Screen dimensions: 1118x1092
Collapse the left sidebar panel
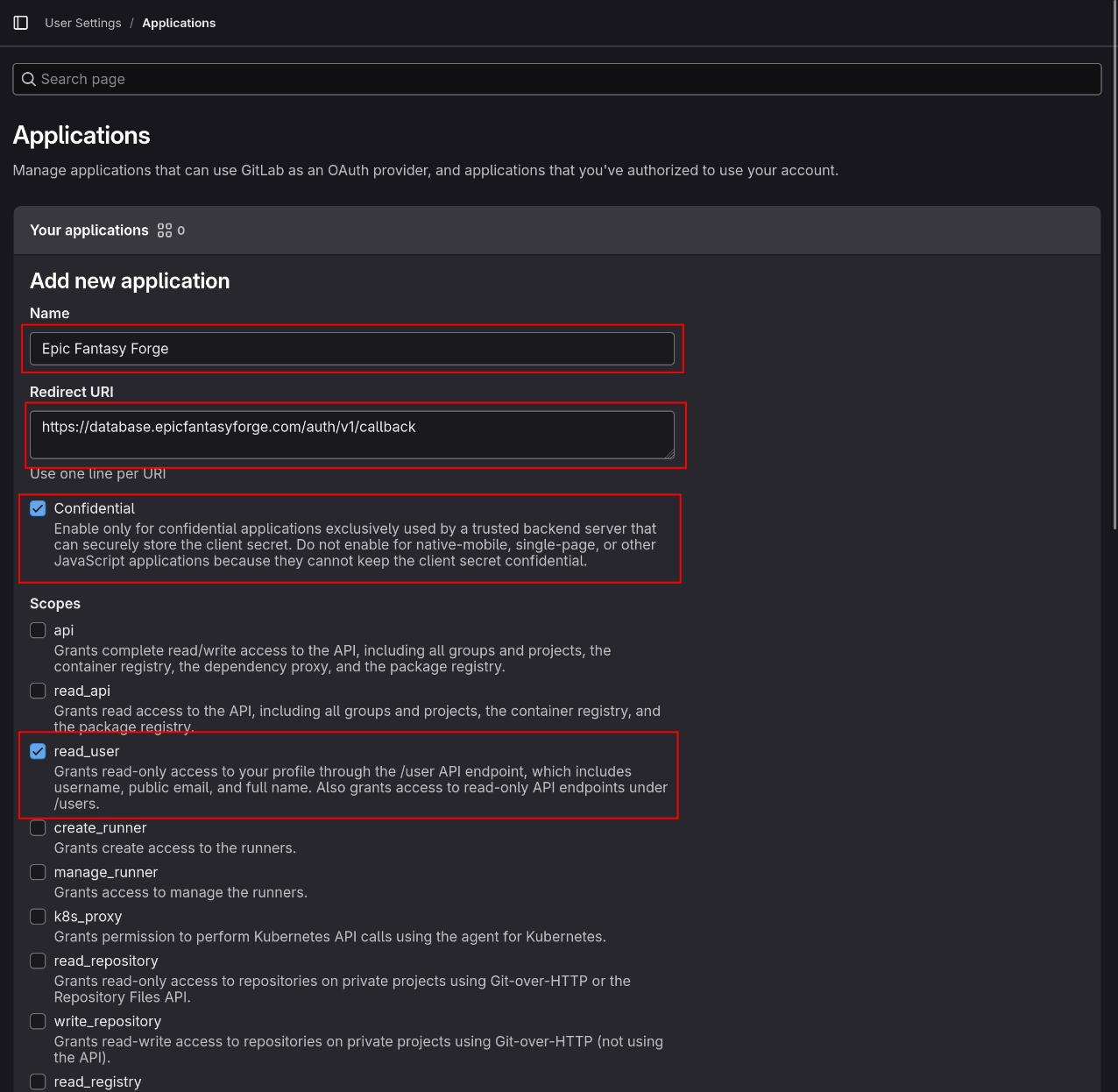point(20,23)
